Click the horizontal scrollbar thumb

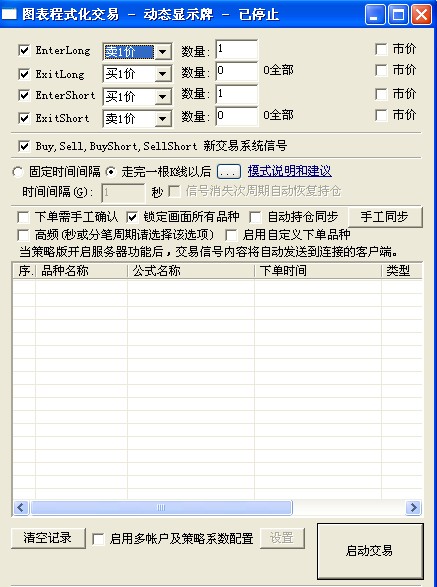161,508
